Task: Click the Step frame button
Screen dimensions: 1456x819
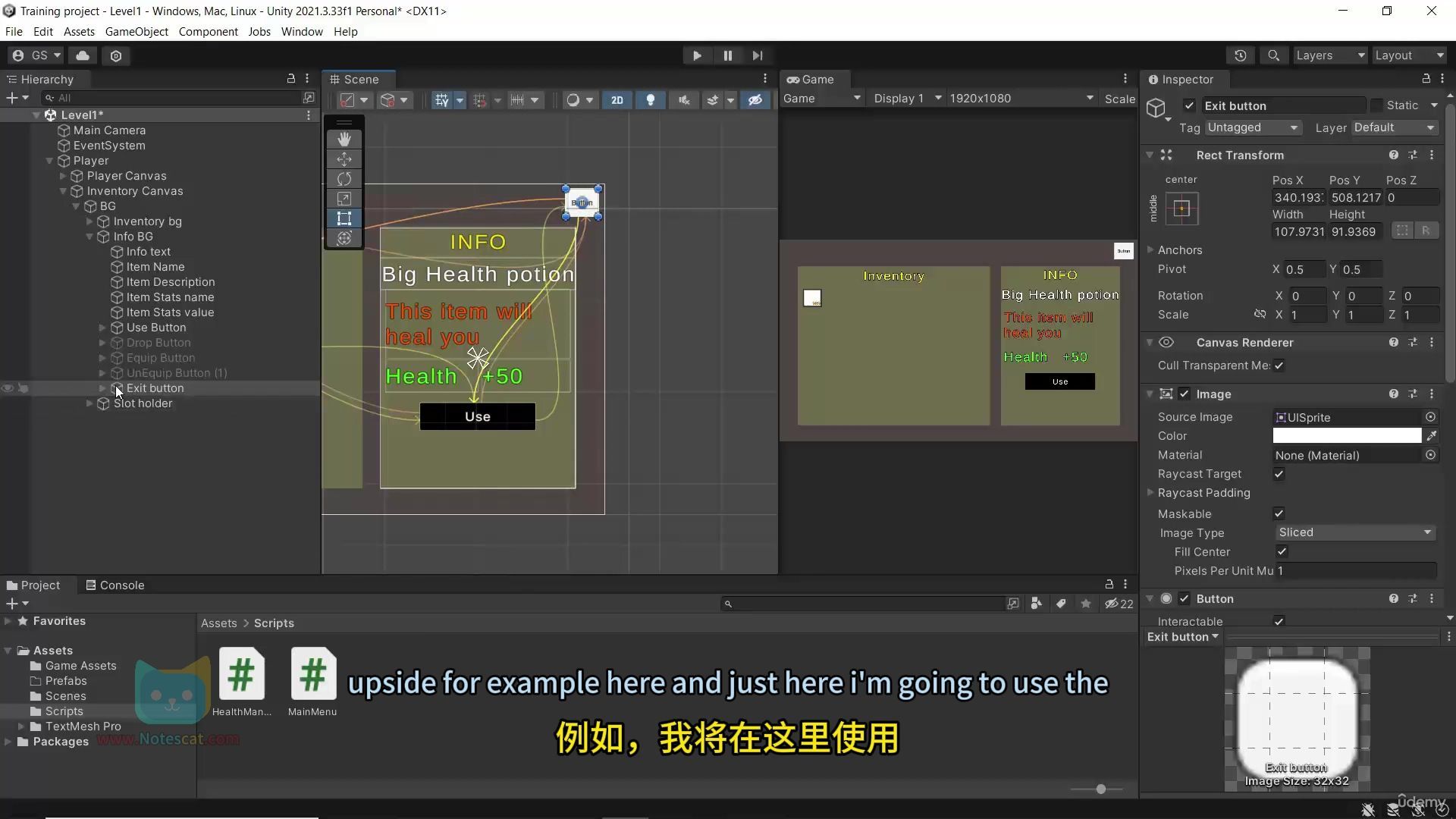Action: pos(758,55)
